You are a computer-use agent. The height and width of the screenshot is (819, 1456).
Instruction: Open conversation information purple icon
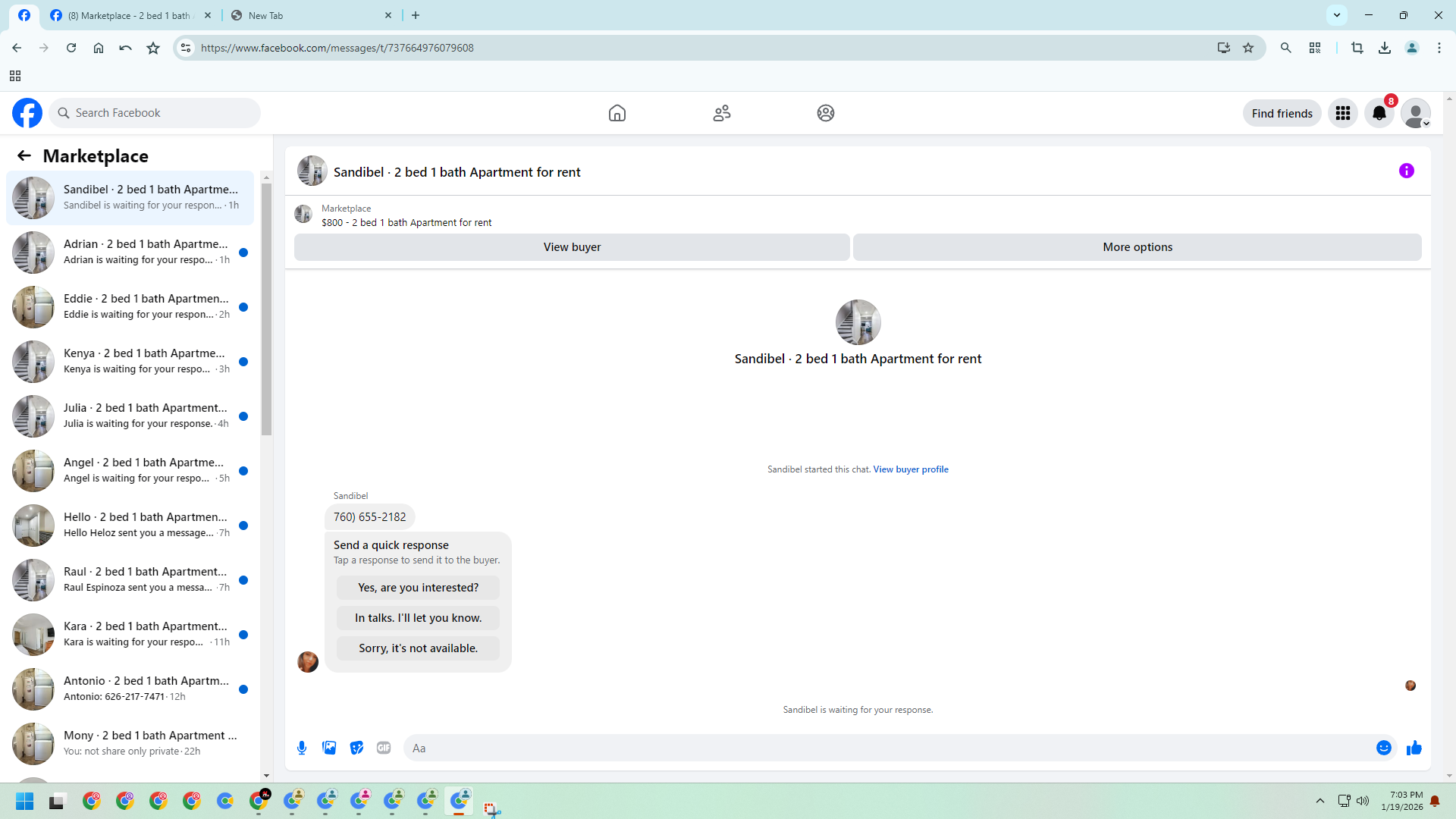(x=1406, y=171)
